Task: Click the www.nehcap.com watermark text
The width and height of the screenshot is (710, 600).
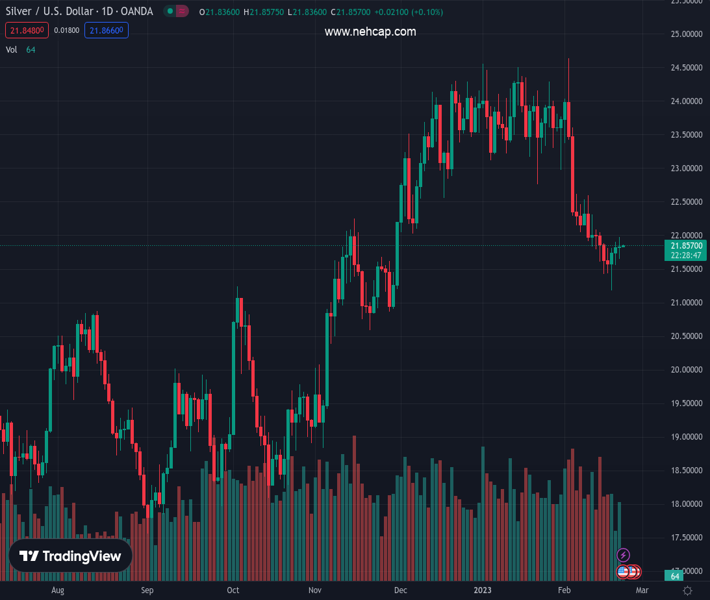Action: point(370,32)
